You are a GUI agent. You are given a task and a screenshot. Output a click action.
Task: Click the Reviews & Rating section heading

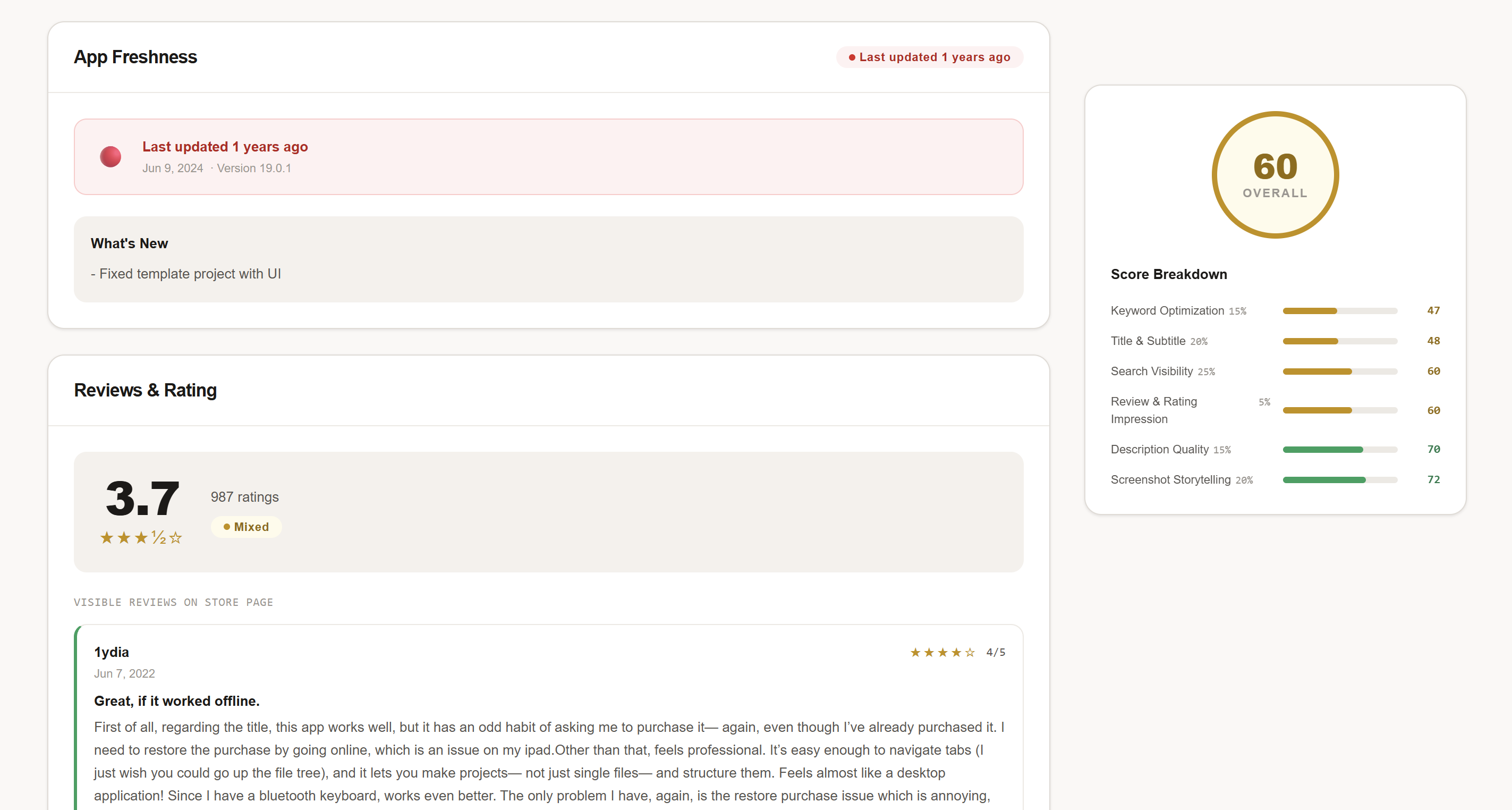tap(145, 390)
